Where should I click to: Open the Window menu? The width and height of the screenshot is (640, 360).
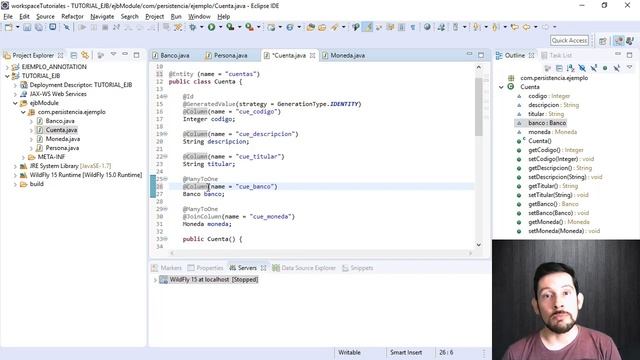click(199, 17)
